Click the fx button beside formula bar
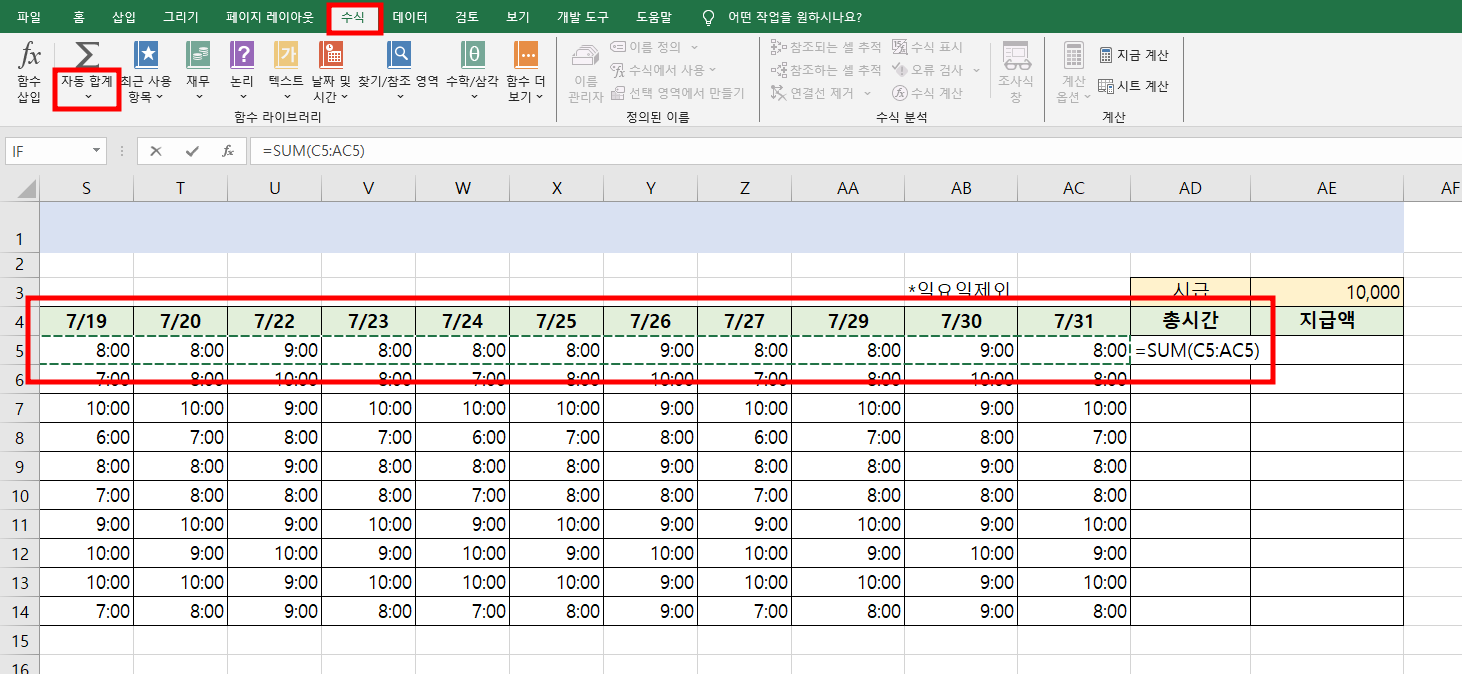Image resolution: width=1462 pixels, height=674 pixels. coord(228,151)
